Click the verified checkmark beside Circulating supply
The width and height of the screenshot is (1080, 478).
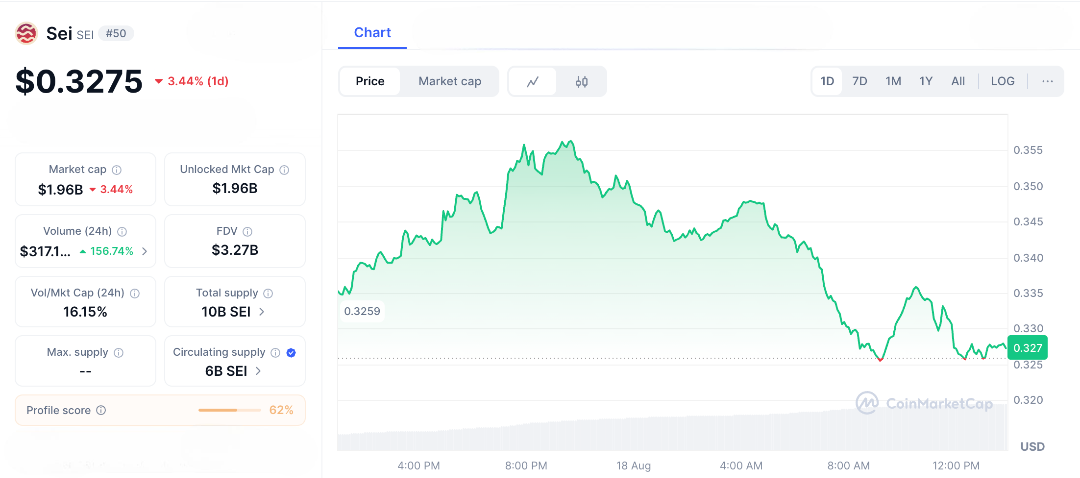click(291, 353)
